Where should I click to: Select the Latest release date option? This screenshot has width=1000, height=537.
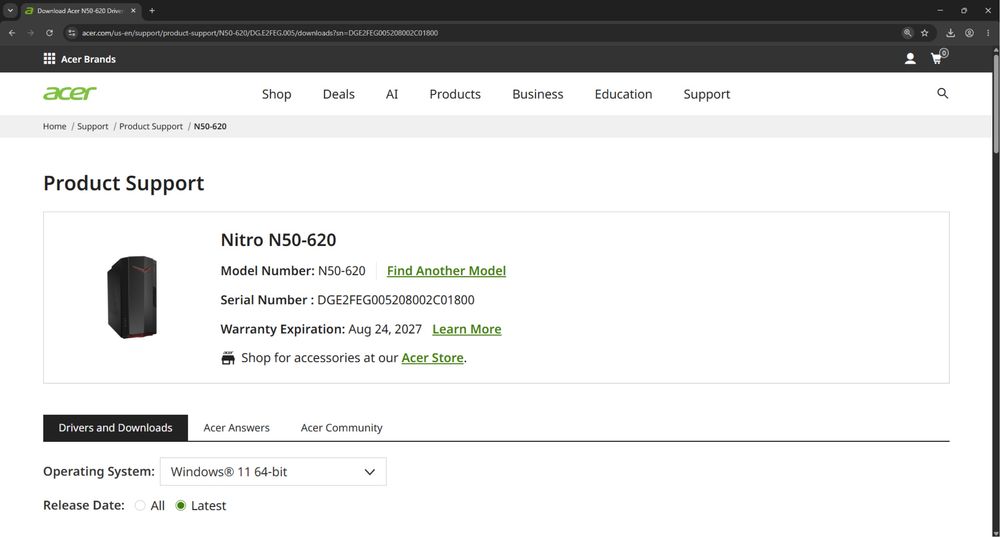click(x=180, y=506)
